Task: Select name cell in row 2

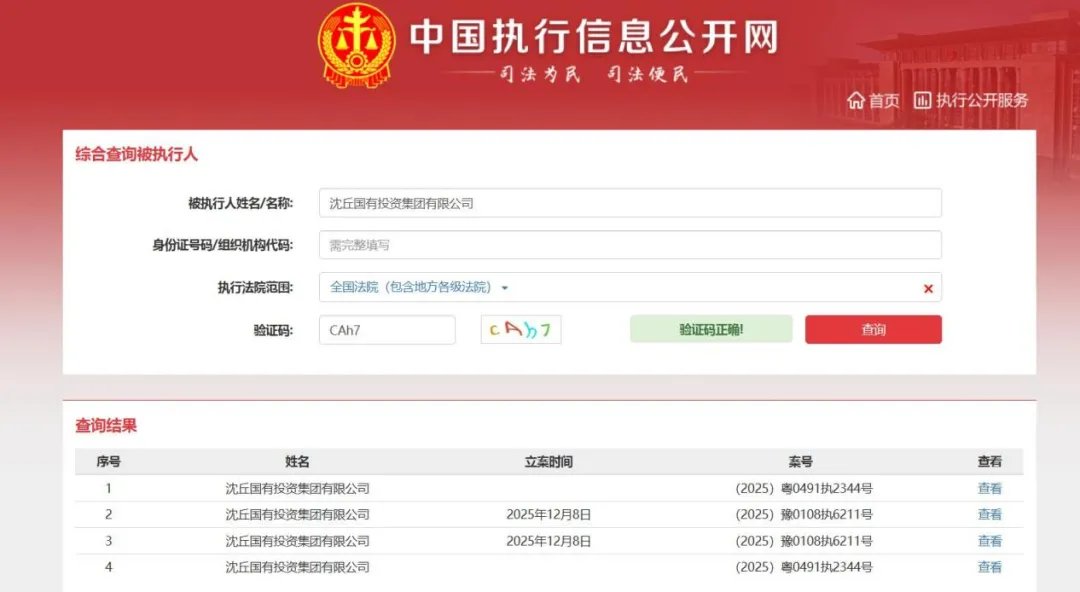Action: (298, 515)
